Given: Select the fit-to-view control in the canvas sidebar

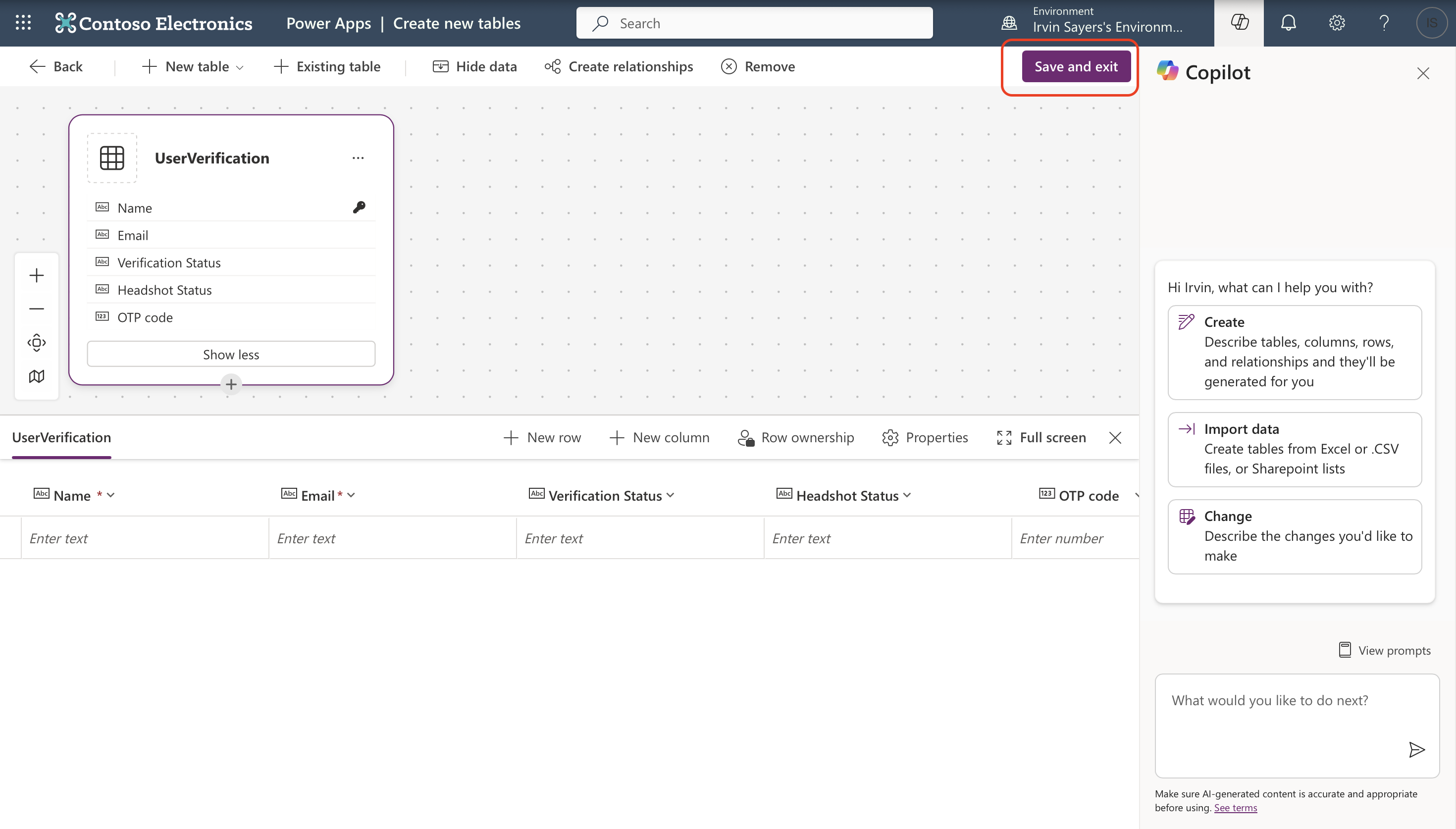Looking at the screenshot, I should pos(36,342).
